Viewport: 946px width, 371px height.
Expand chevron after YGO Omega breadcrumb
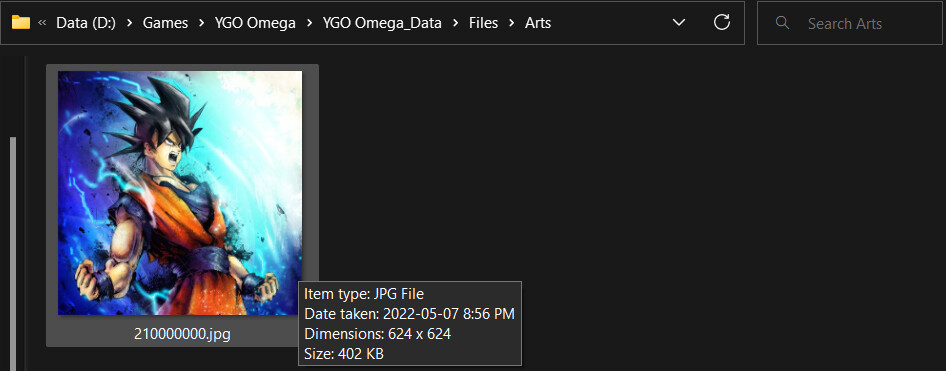(x=310, y=24)
